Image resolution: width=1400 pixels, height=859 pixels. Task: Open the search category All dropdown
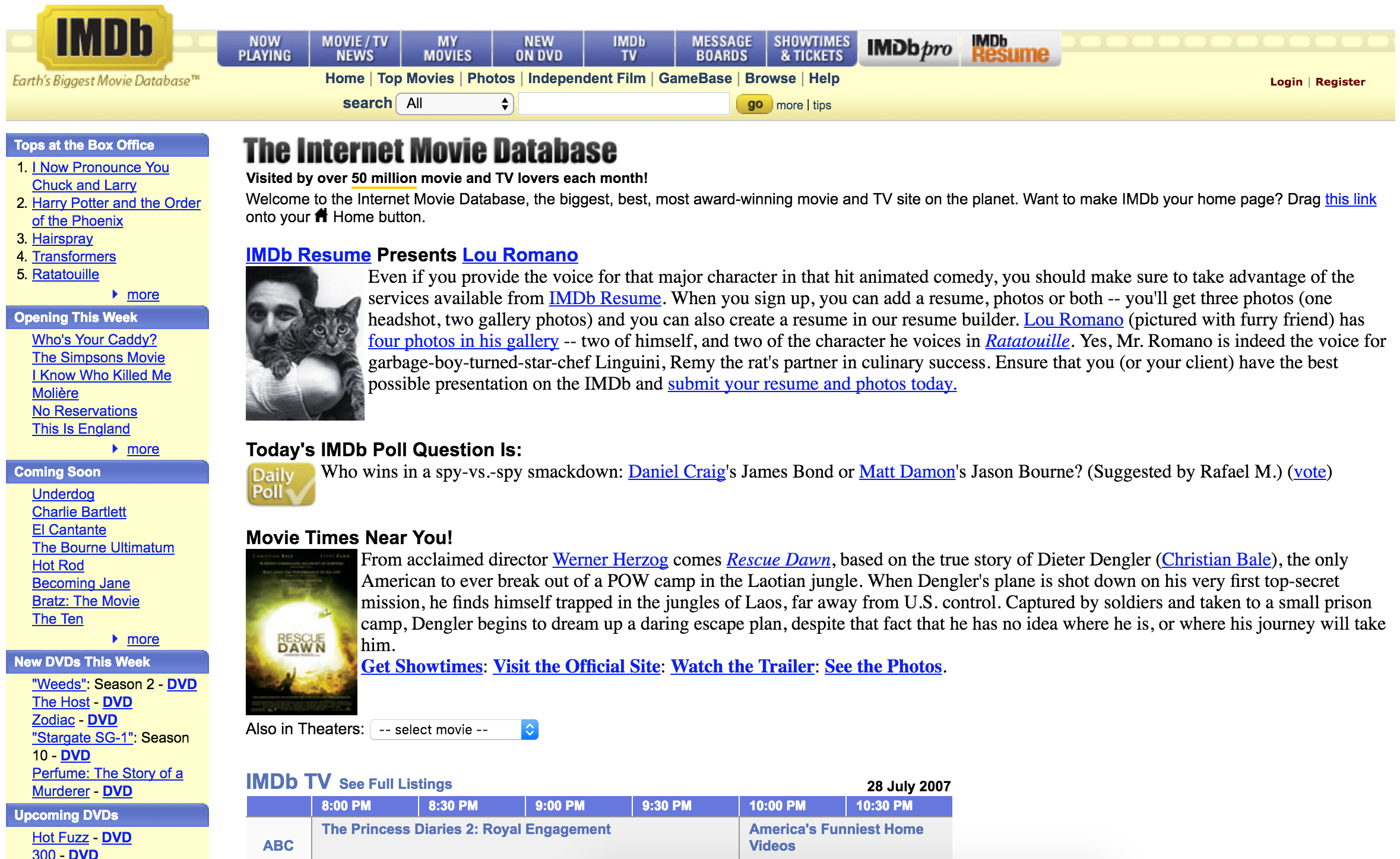pyautogui.click(x=455, y=104)
